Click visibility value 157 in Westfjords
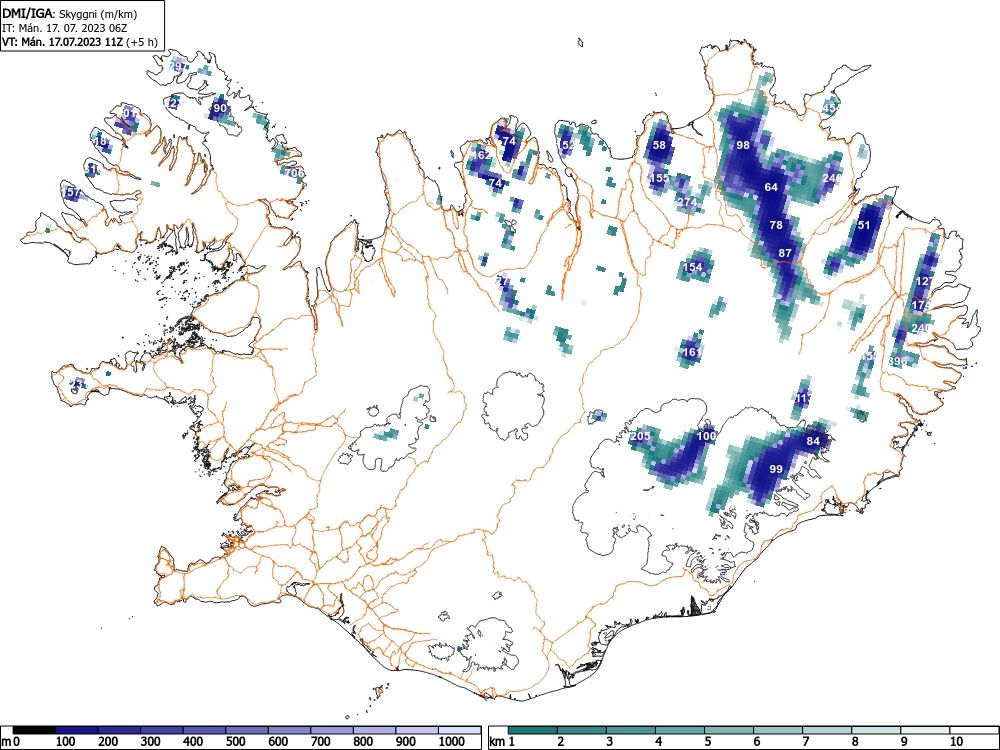The height and width of the screenshot is (750, 1000). [x=72, y=192]
